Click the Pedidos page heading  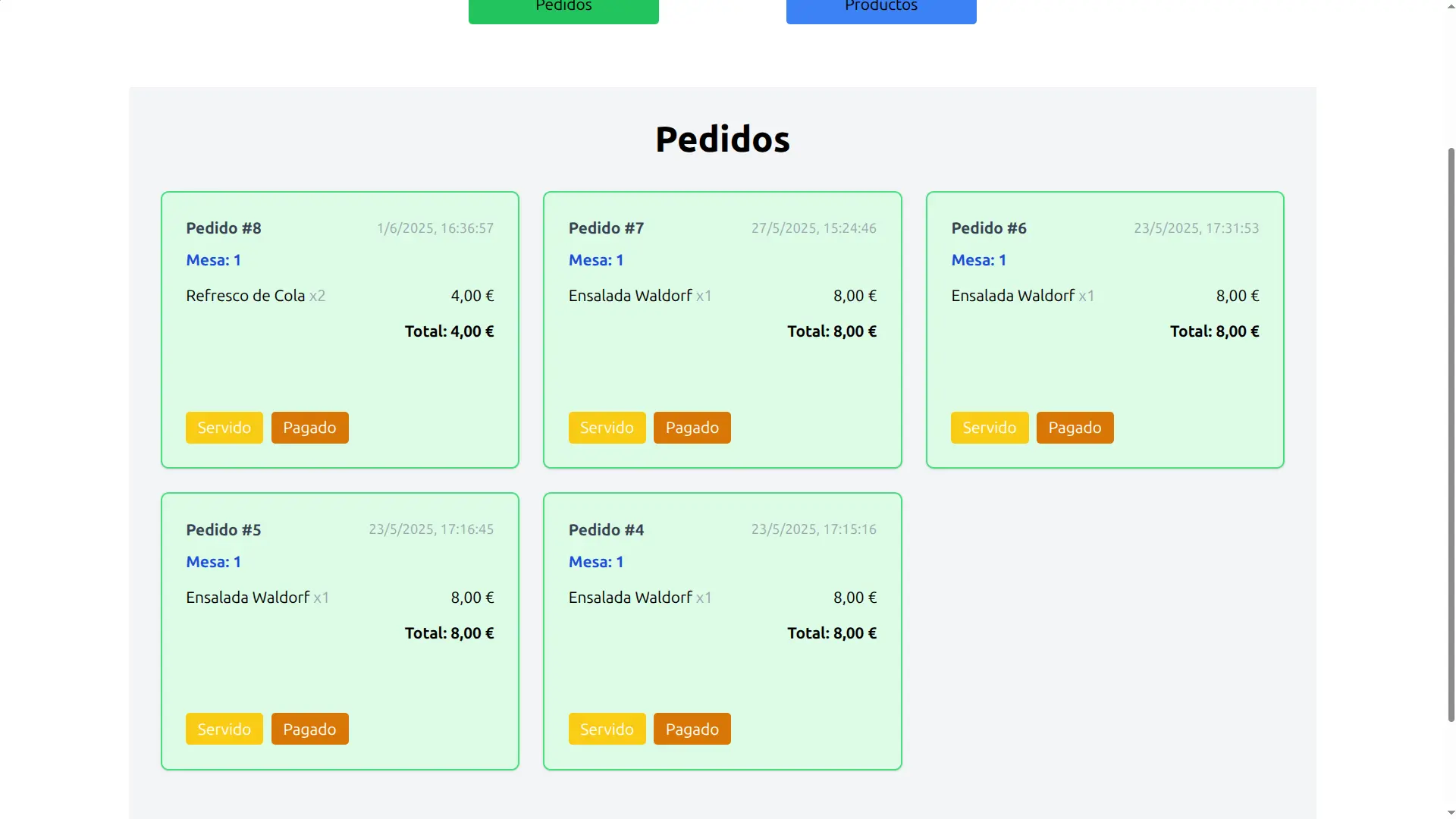tap(722, 140)
